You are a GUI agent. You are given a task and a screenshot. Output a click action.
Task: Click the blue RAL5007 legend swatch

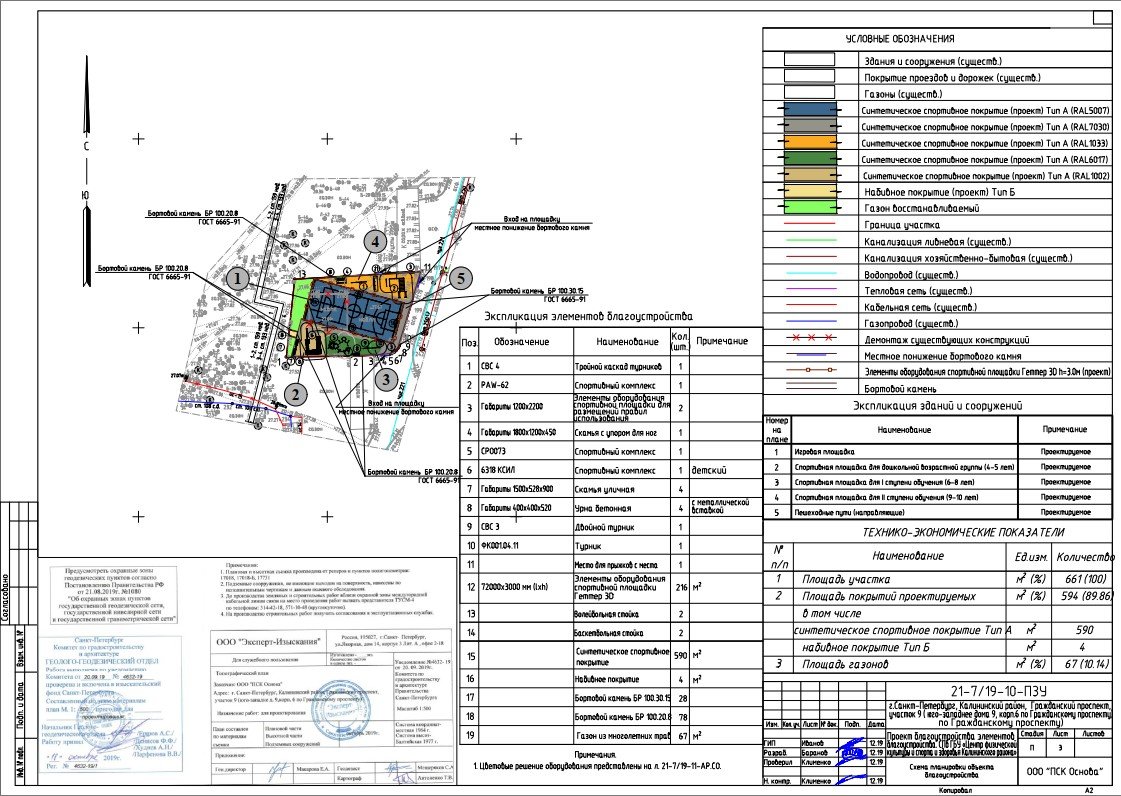(809, 110)
